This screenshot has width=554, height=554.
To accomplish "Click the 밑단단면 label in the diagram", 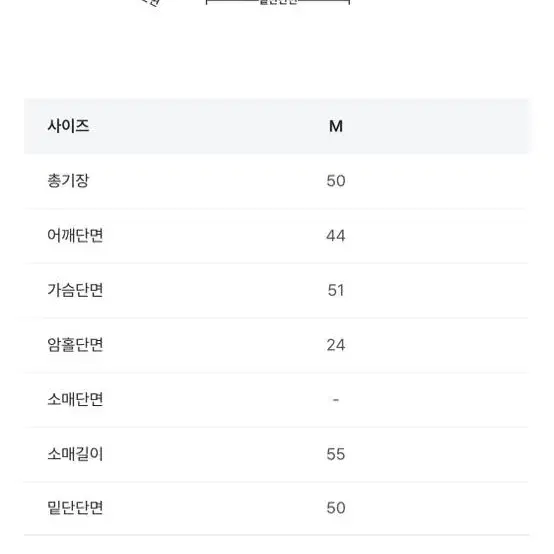I will pyautogui.click(x=278, y=2).
